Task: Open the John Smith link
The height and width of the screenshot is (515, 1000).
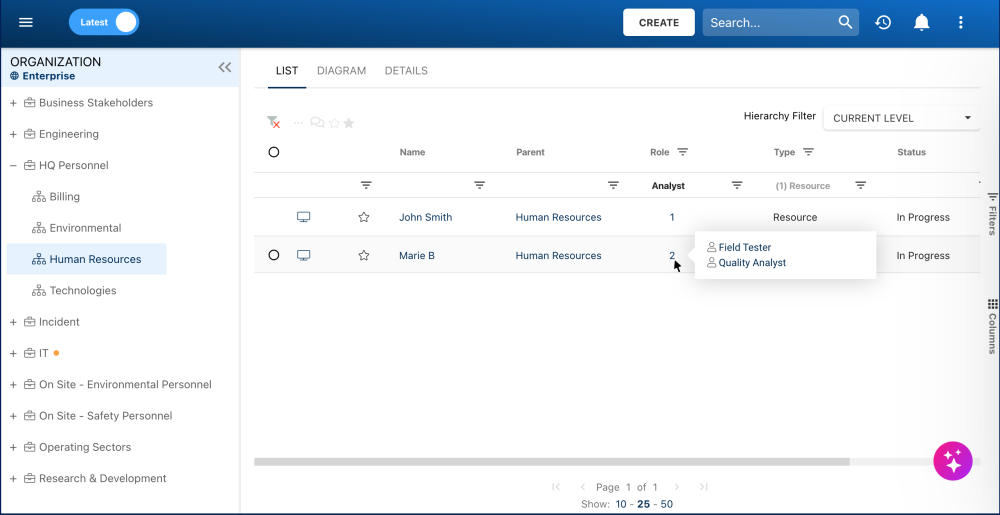Action: pyautogui.click(x=425, y=217)
